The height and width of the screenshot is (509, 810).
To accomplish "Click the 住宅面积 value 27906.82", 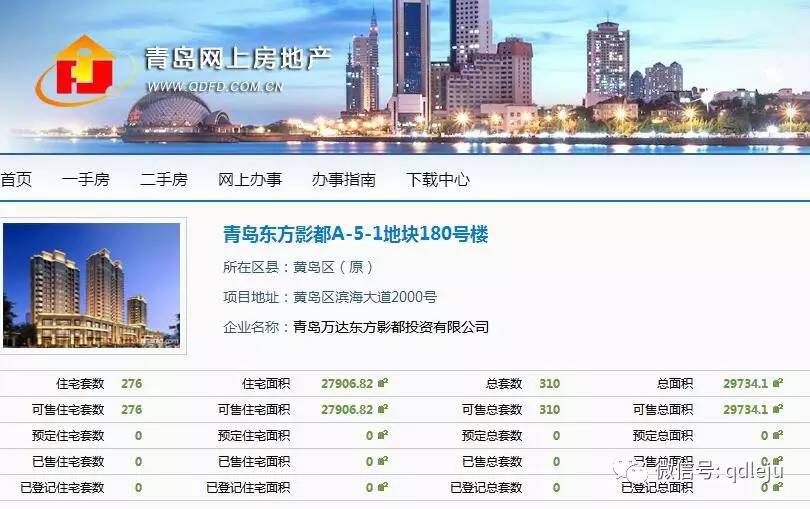I will (x=347, y=383).
